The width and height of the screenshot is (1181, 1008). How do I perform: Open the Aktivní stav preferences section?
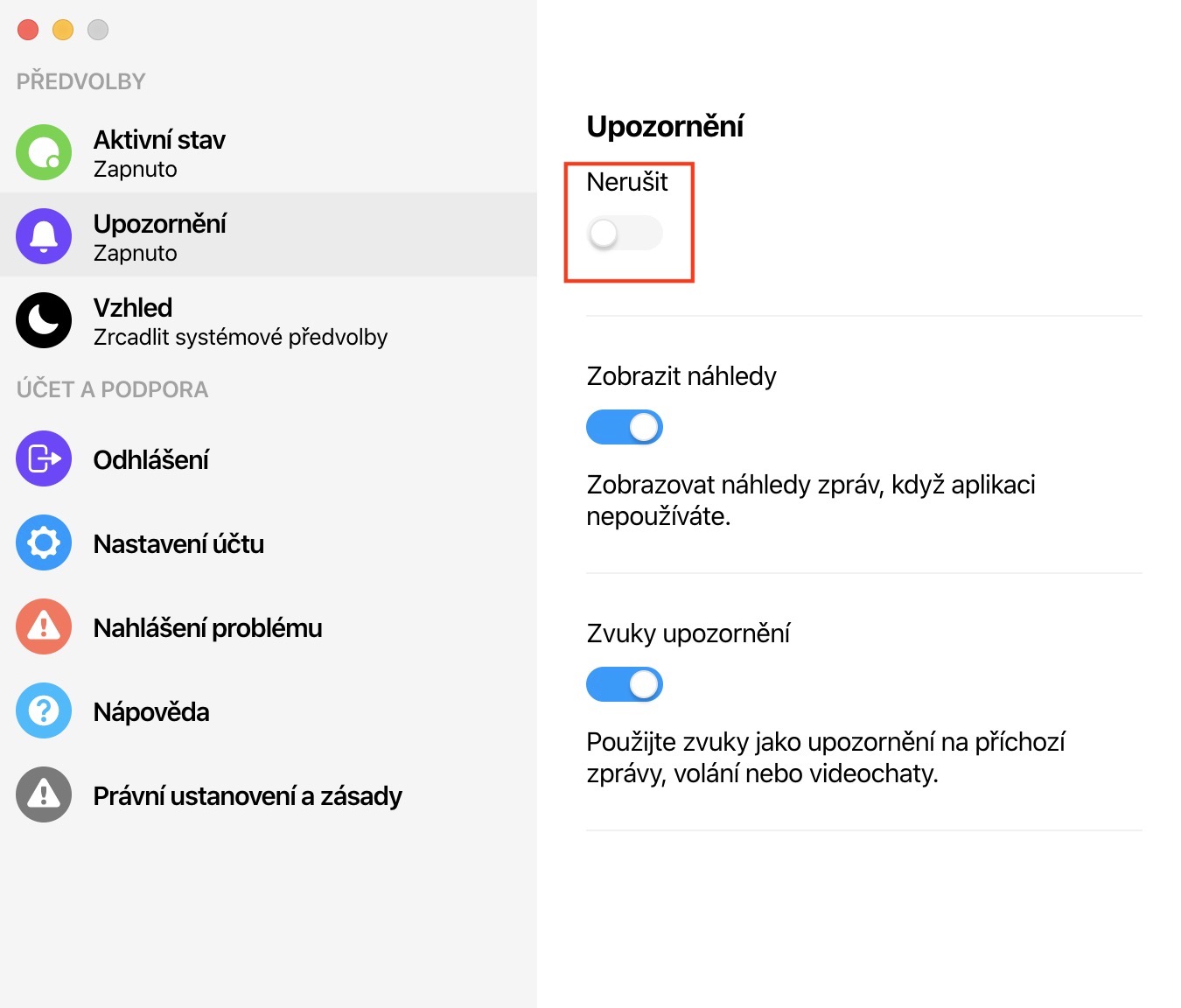pyautogui.click(x=159, y=140)
